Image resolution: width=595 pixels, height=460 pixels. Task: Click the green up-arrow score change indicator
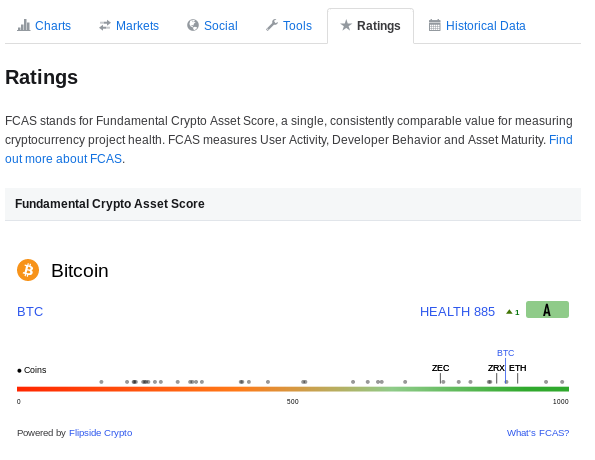513,312
